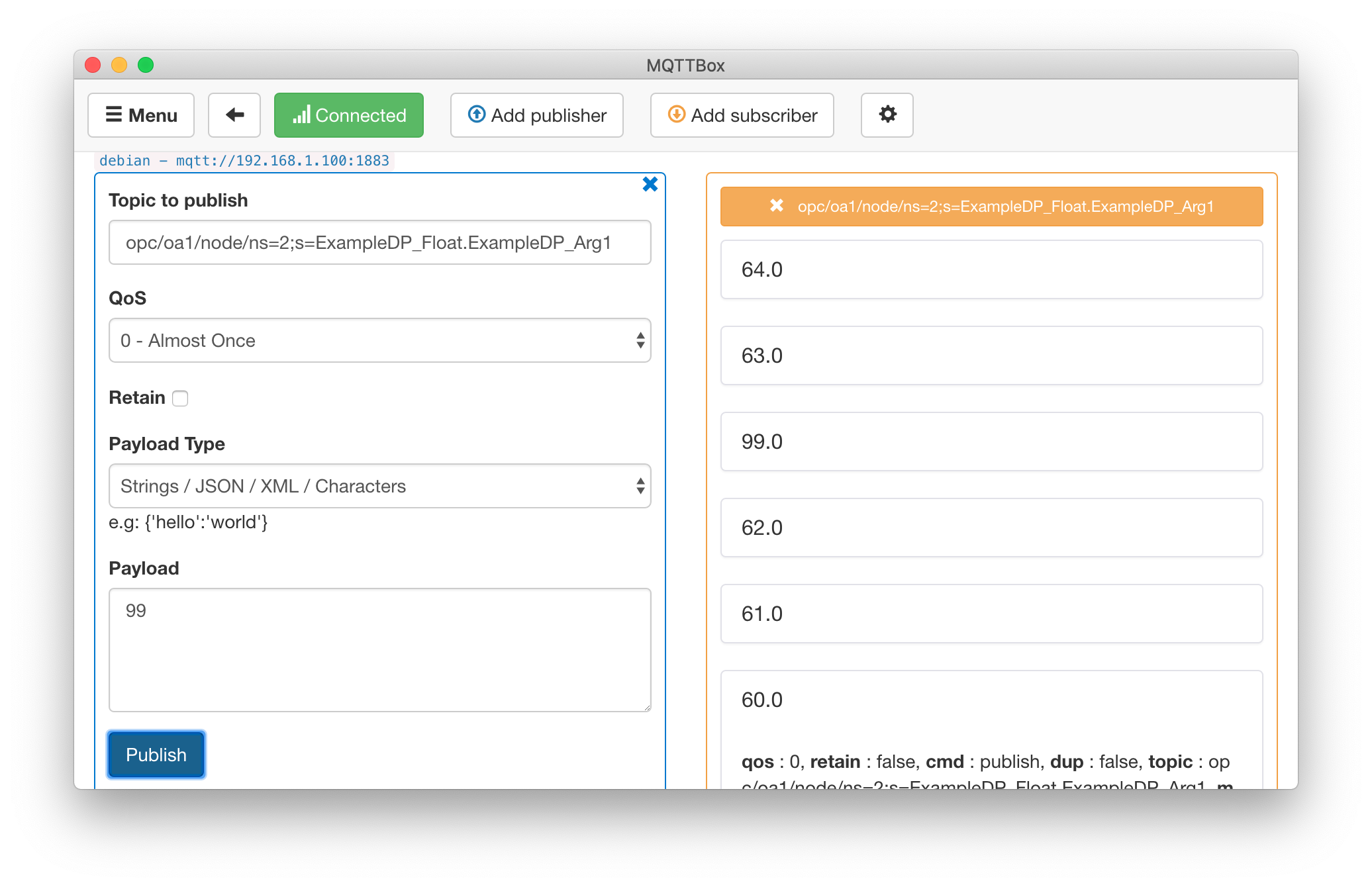The width and height of the screenshot is (1372, 887).
Task: Unsubscribe using X on the orange topic bar
Action: (x=777, y=206)
